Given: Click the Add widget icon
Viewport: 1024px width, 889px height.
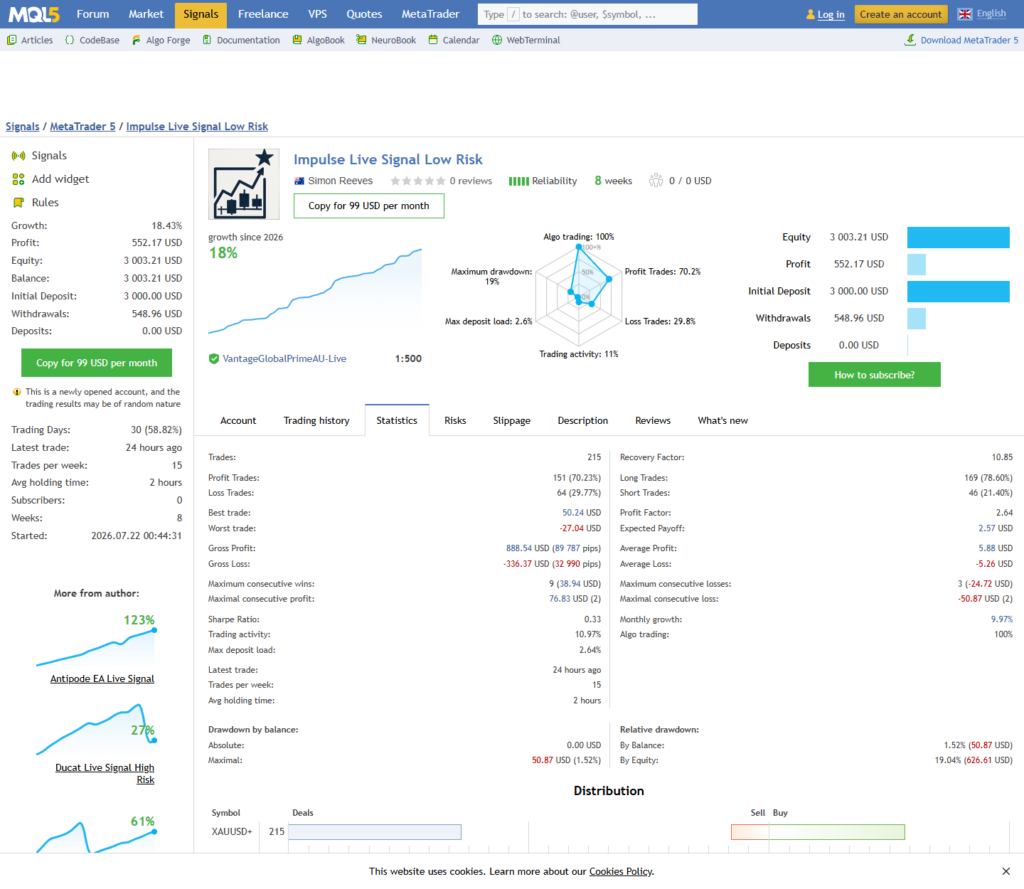Looking at the screenshot, I should click(x=18, y=179).
